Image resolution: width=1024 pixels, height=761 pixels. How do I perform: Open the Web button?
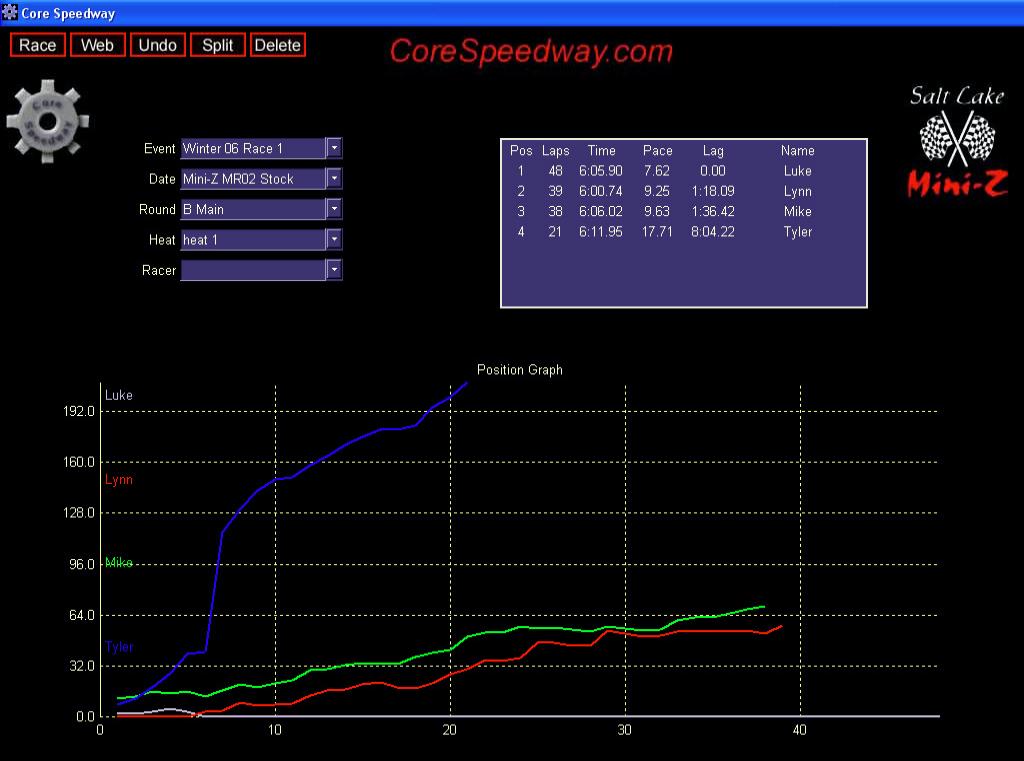pos(97,45)
